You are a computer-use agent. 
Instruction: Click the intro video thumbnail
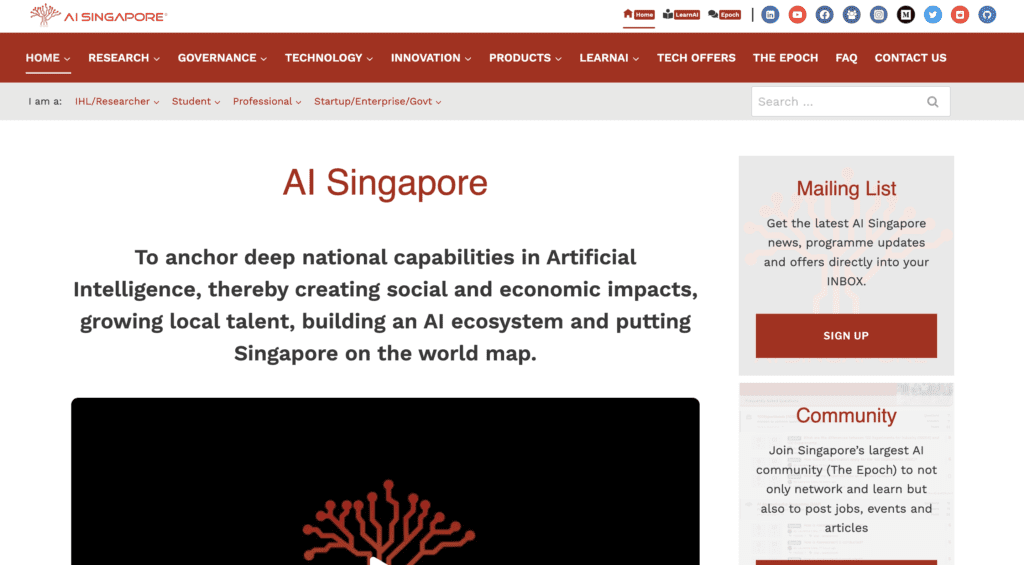[x=385, y=481]
